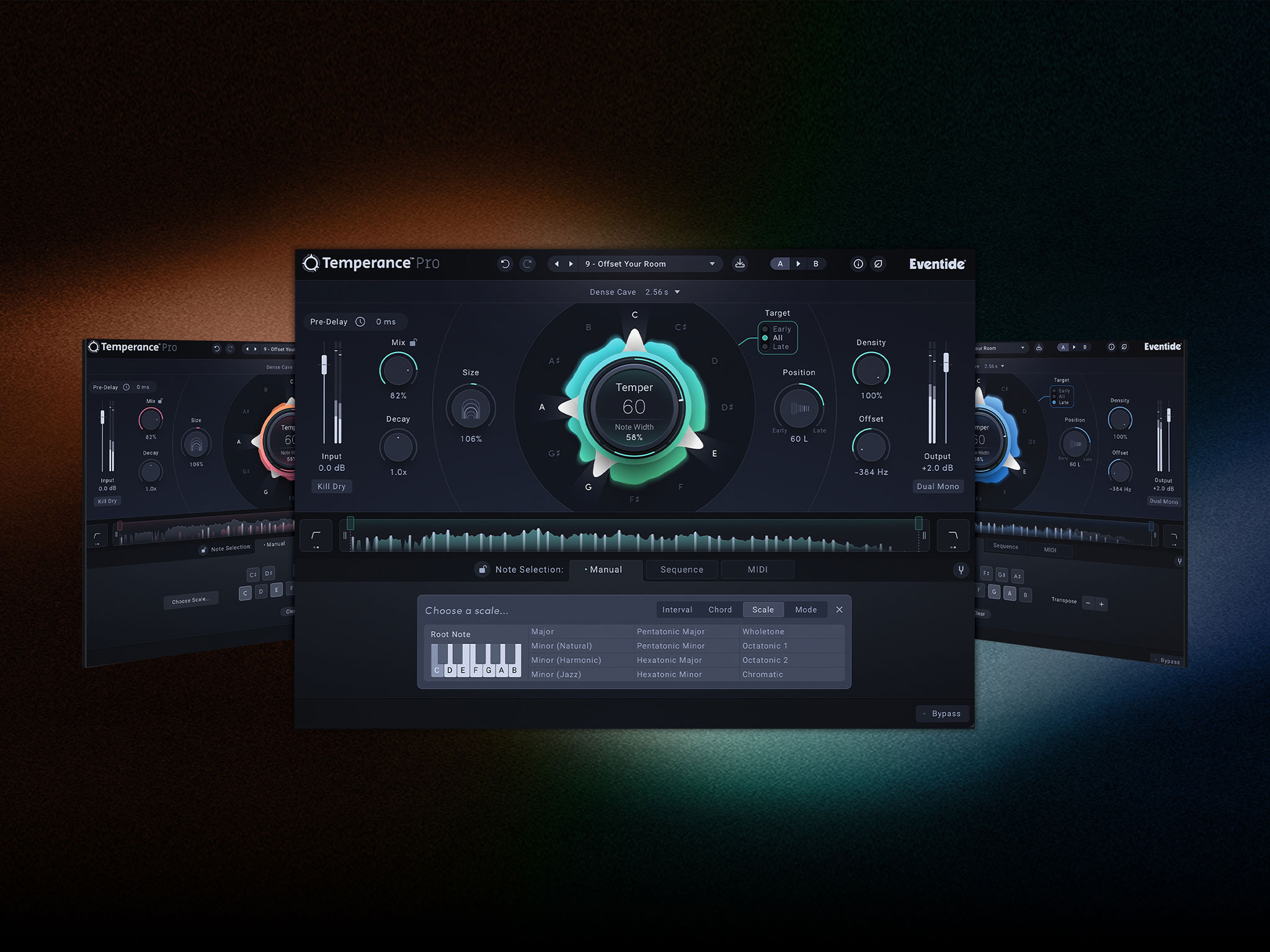Click the Pre-Delay clock icon in left window

pos(127,387)
